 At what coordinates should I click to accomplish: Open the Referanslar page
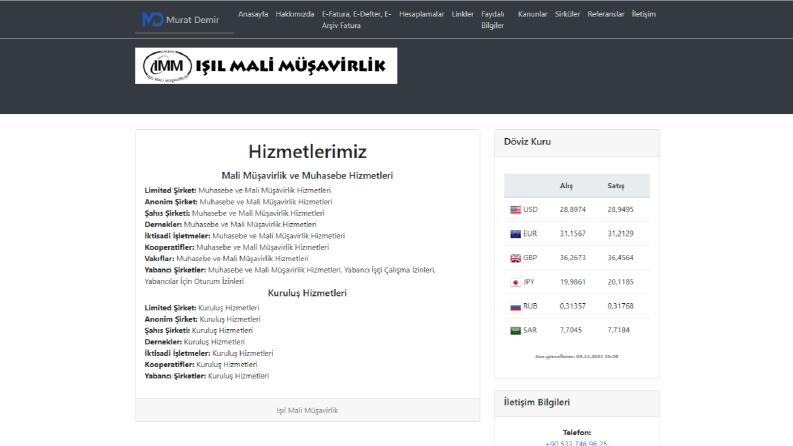coord(606,14)
